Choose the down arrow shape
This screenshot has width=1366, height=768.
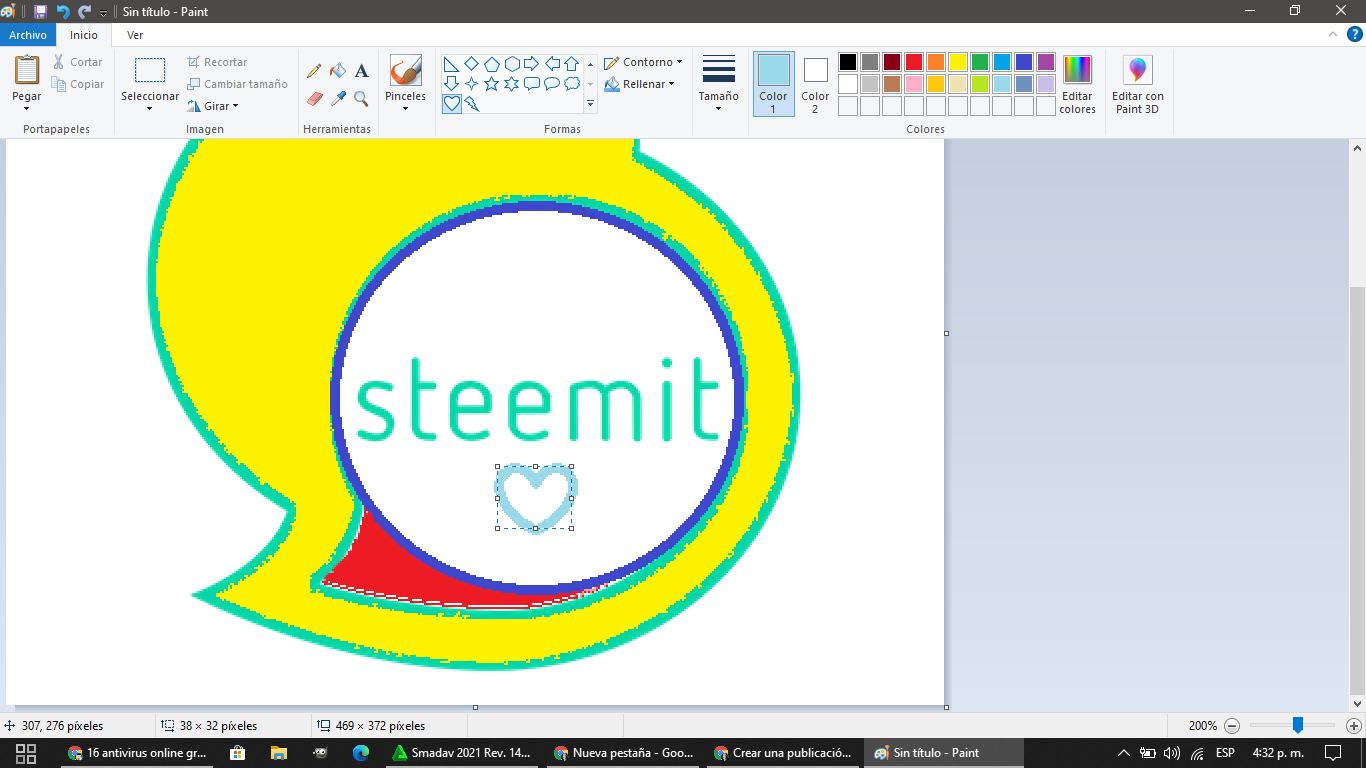[451, 84]
